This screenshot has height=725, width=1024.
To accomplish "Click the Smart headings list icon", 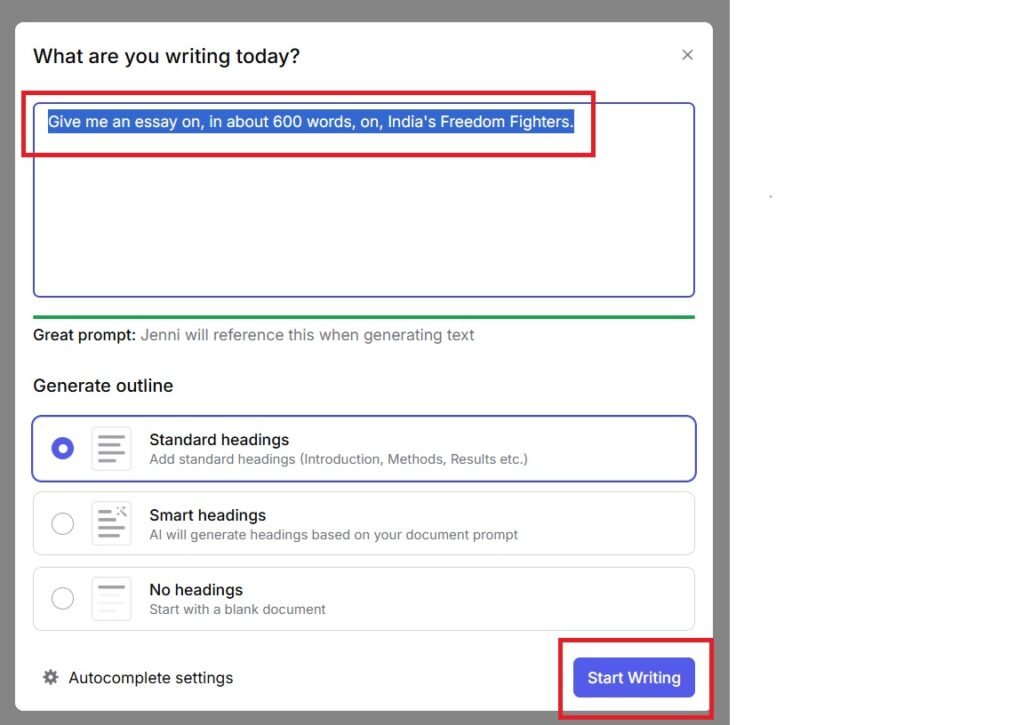I will (x=111, y=523).
